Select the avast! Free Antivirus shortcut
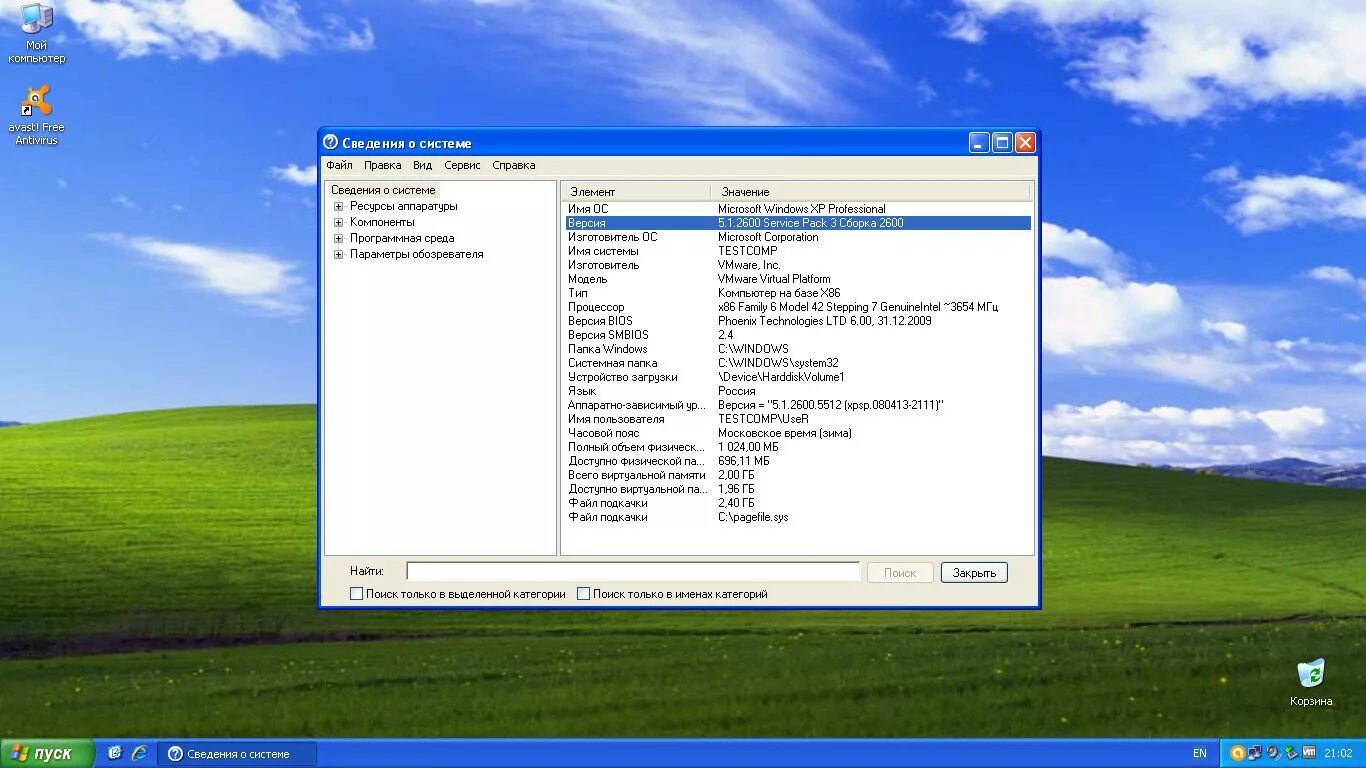This screenshot has width=1366, height=768. pos(37,115)
